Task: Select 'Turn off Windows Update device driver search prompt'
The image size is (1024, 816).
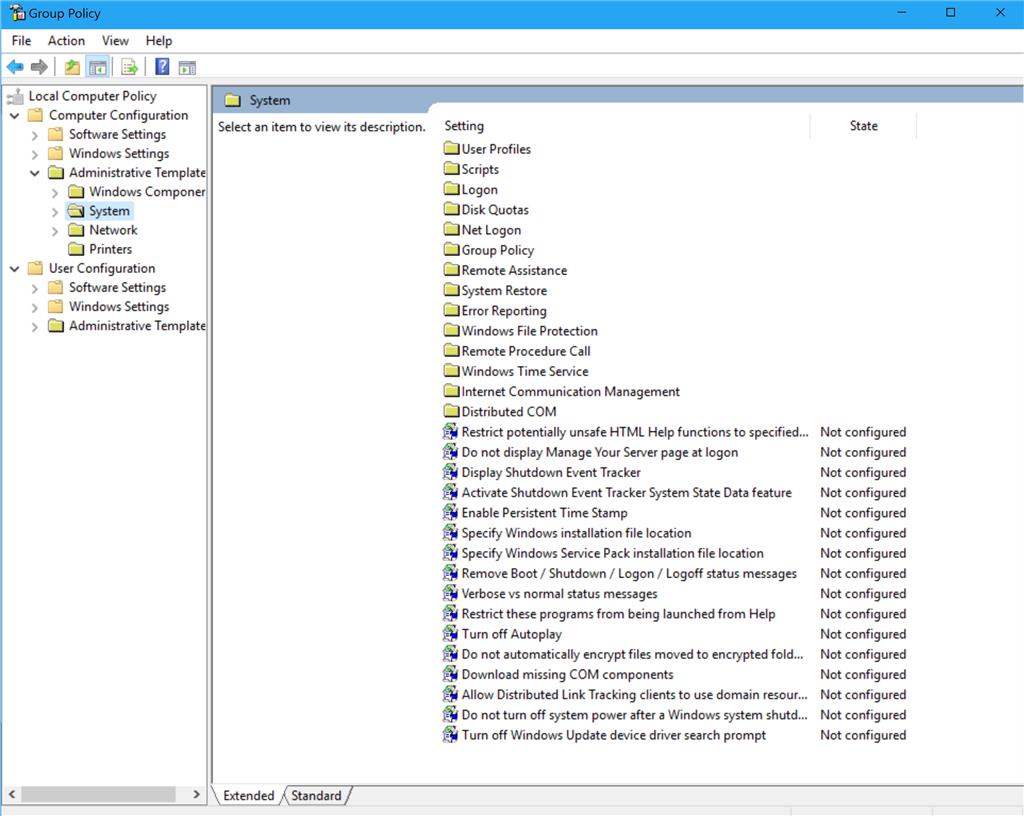Action: pos(613,735)
